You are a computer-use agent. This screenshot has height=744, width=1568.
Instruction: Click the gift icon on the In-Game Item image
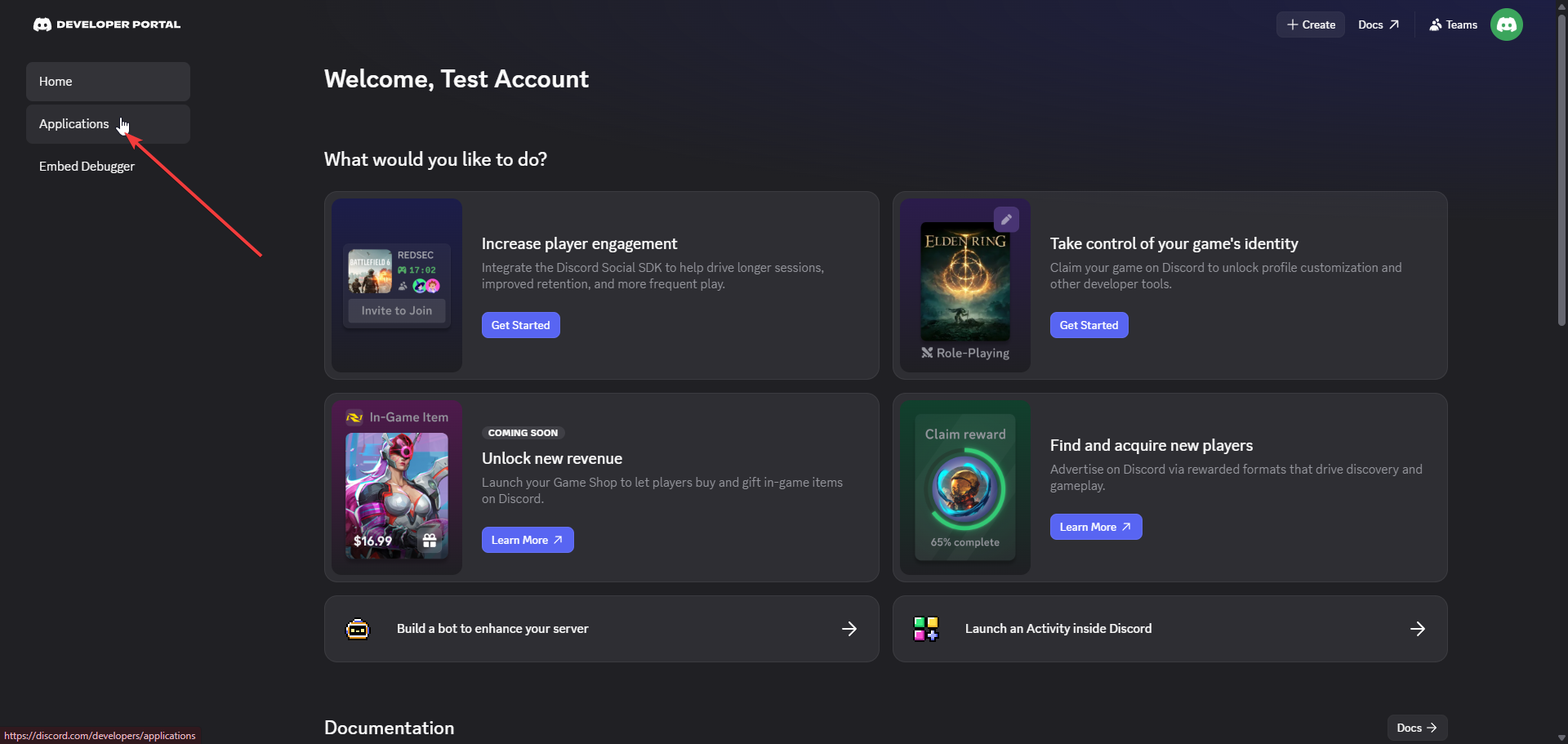430,541
